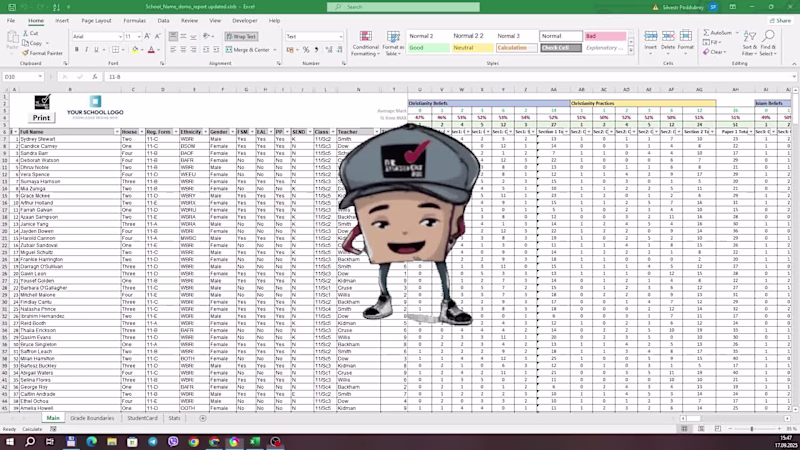Apply Comma Style
Image resolution: width=800 pixels, height=450 pixels.
pos(316,49)
